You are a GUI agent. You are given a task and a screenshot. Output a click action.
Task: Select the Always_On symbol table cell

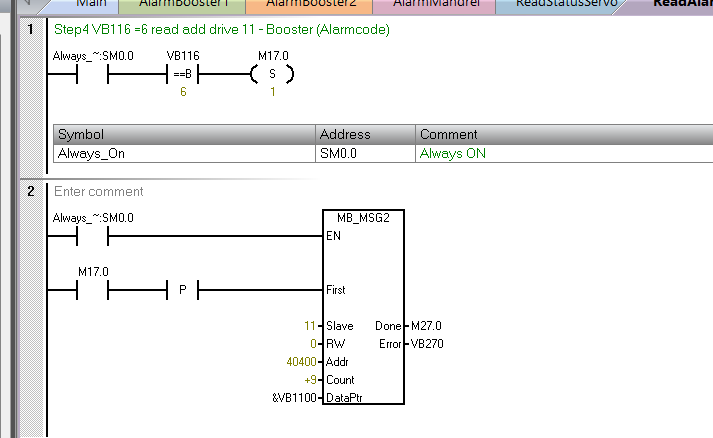[x=92, y=154]
